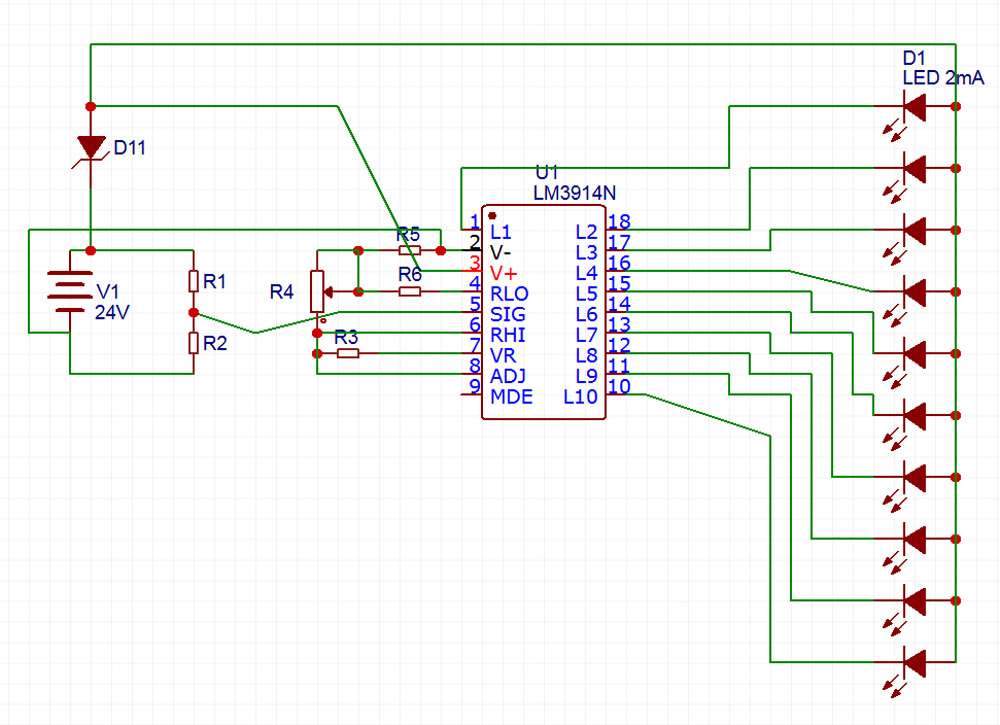Viewport: 1000px width, 725px height.
Task: Select the R3 resistor symbol
Action: click(348, 353)
